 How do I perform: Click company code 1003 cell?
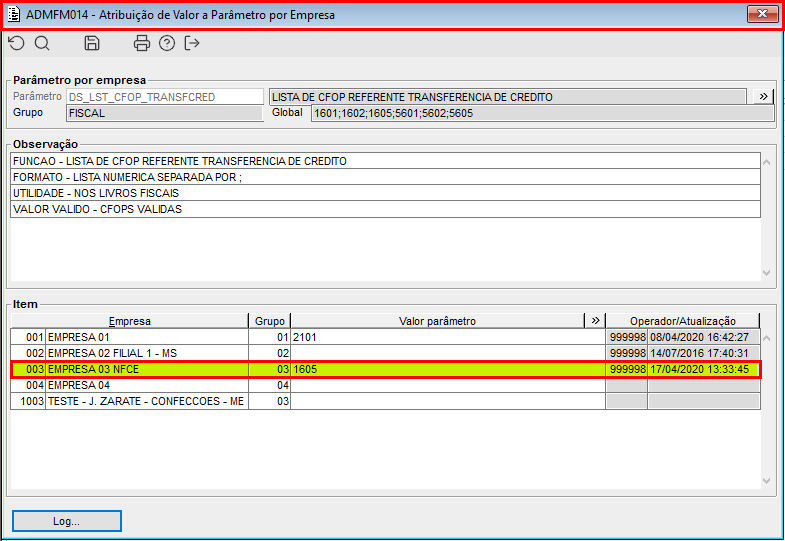tap(29, 401)
